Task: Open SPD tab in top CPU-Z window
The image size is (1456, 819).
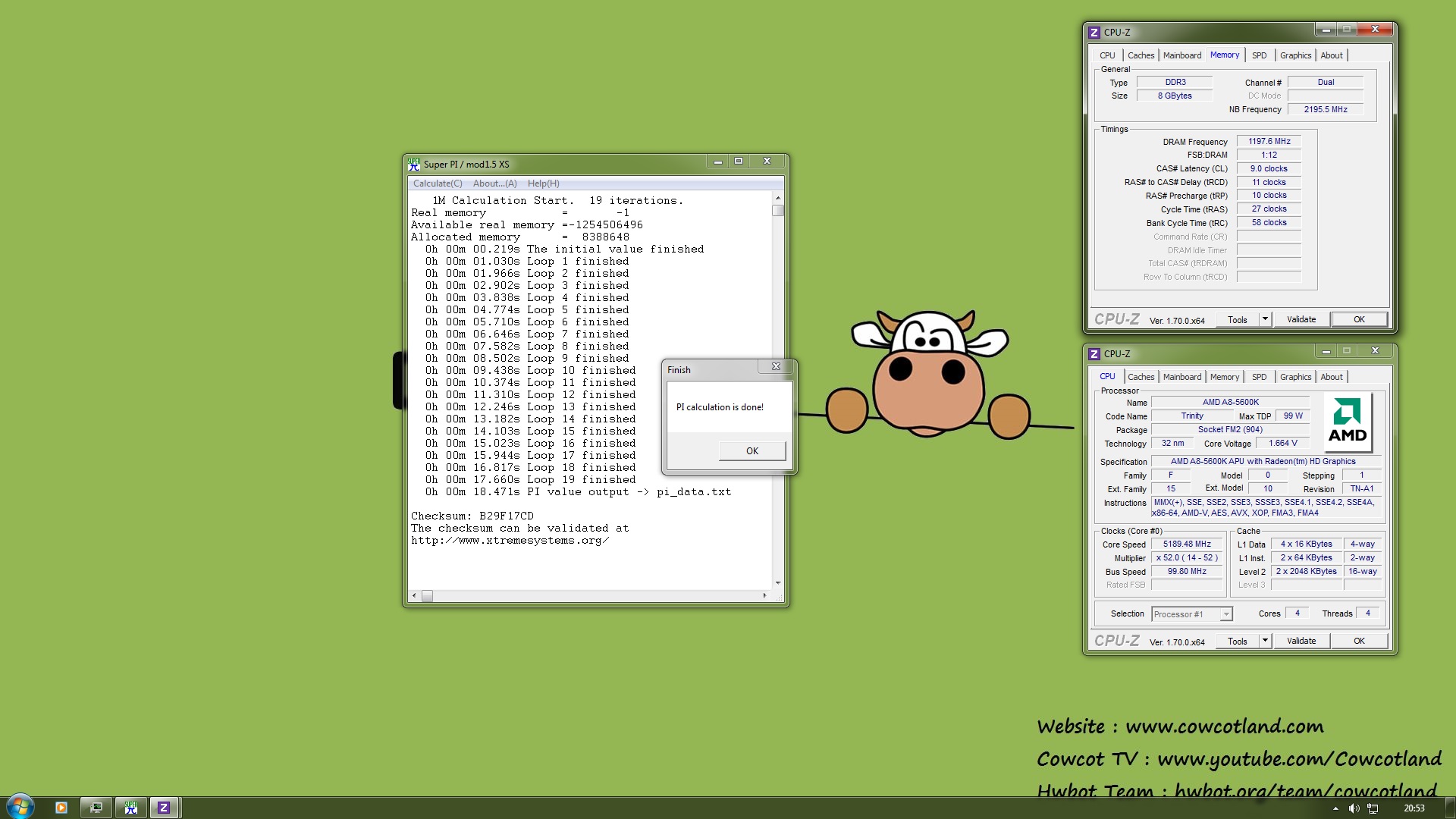Action: [x=1259, y=55]
